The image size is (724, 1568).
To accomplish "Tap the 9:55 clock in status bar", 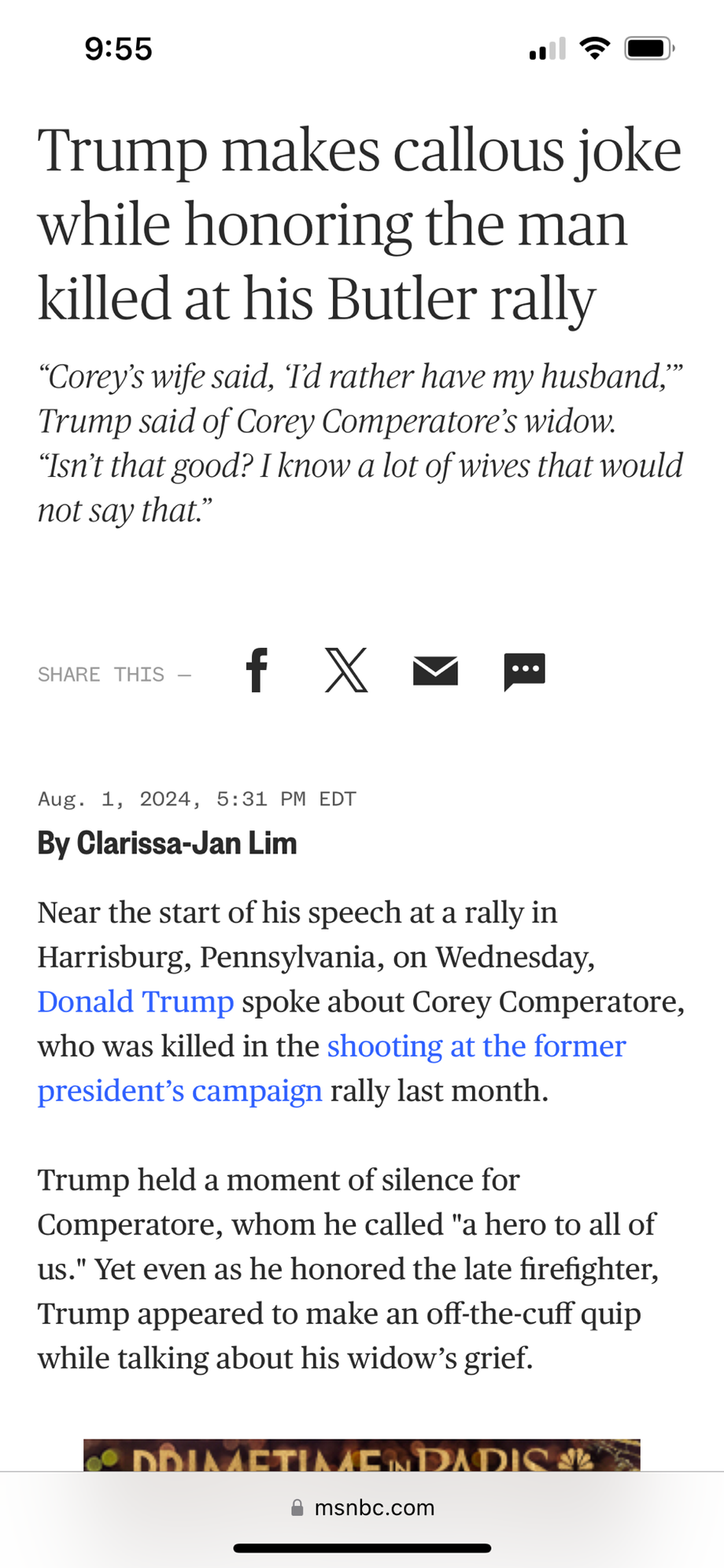I will (x=118, y=49).
